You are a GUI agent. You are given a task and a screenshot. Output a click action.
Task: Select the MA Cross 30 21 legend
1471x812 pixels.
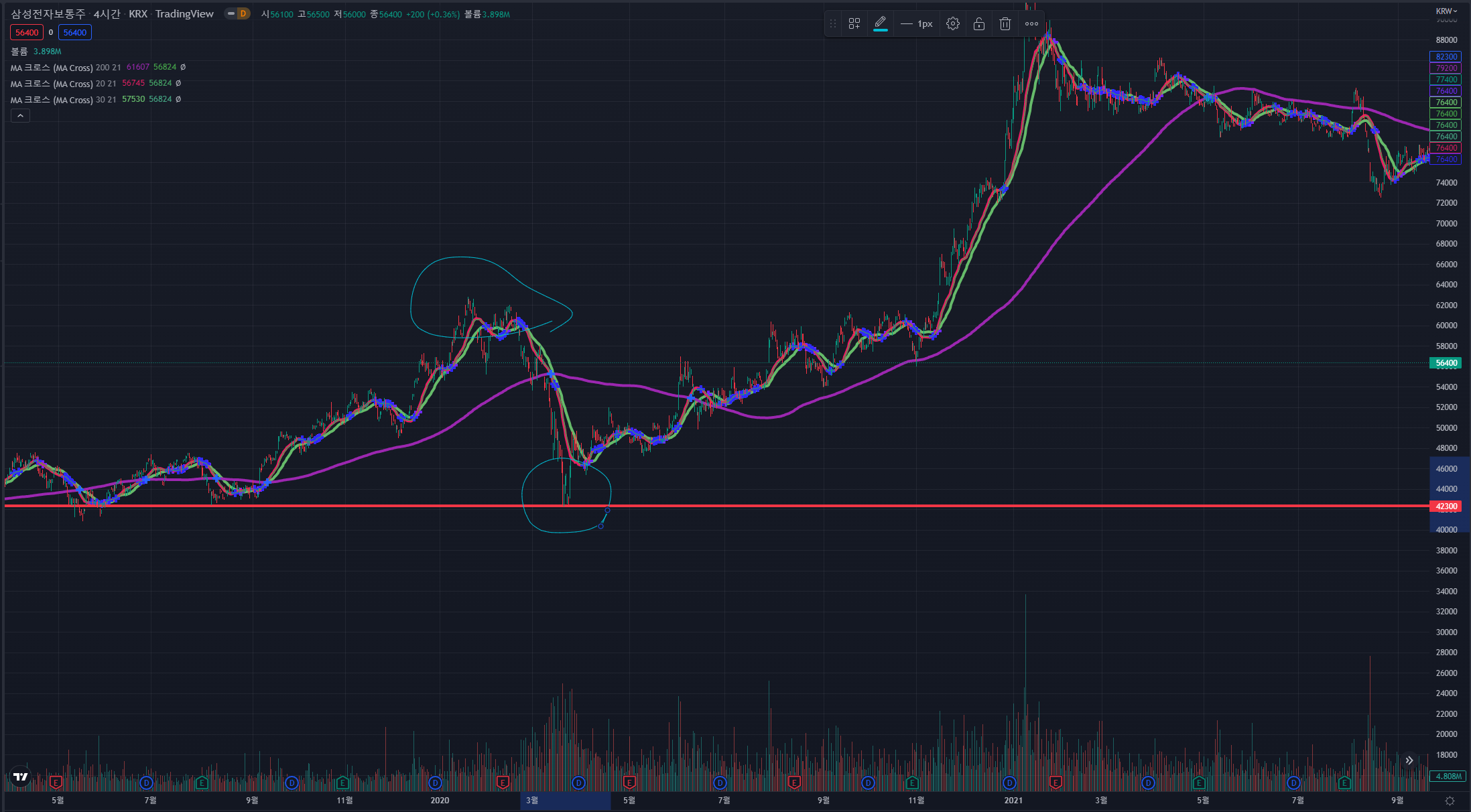click(x=63, y=100)
